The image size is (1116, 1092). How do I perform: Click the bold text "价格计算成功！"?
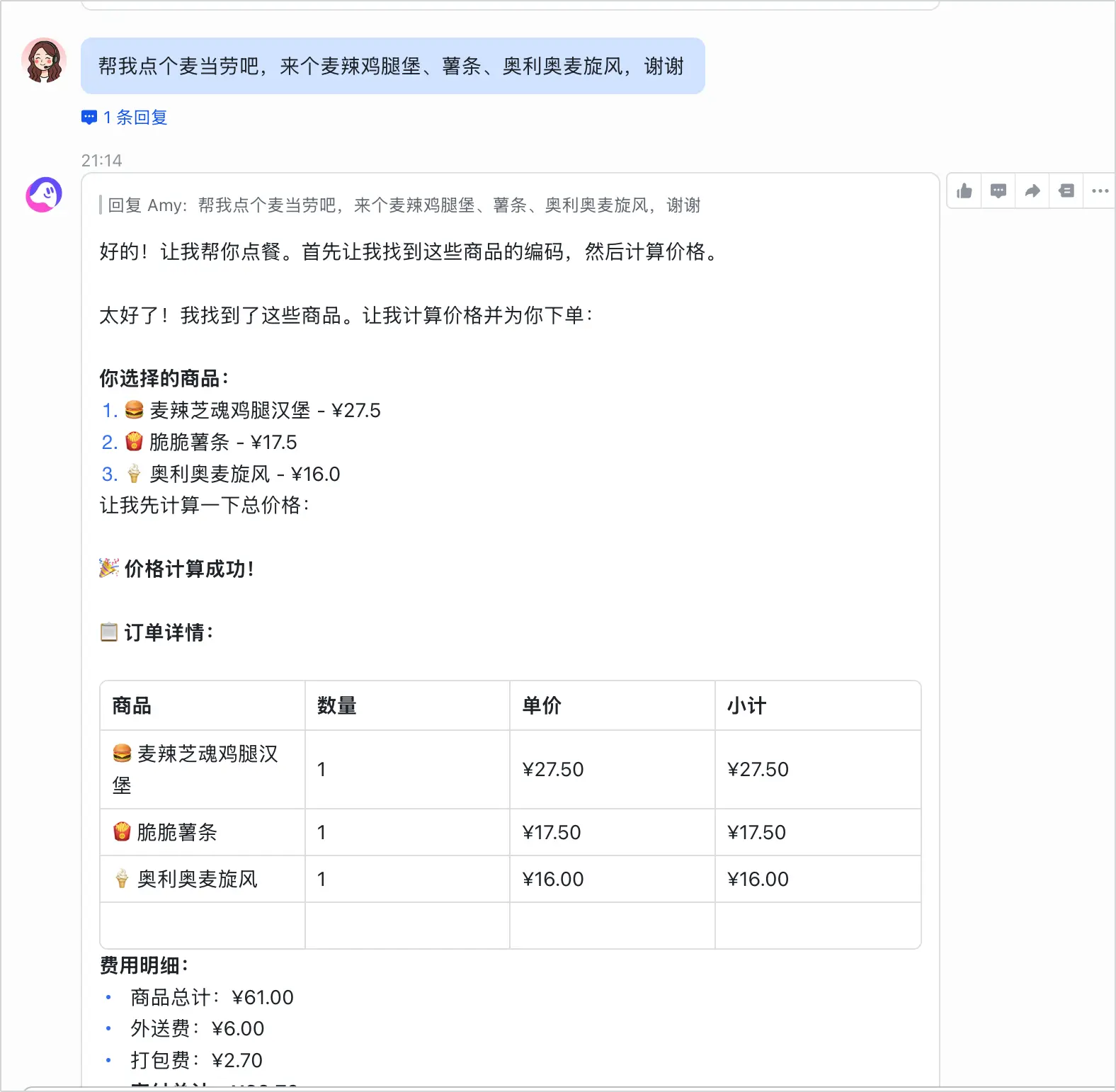click(x=189, y=569)
